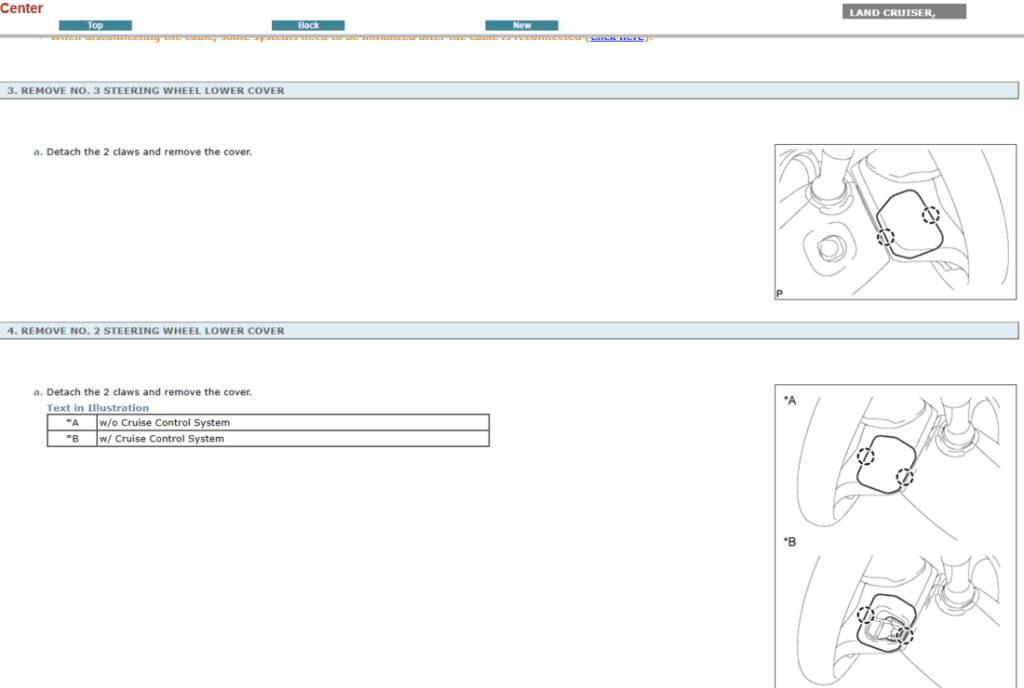1024x688 pixels.
Task: Click the *A cell in the table
Action: pos(72,423)
